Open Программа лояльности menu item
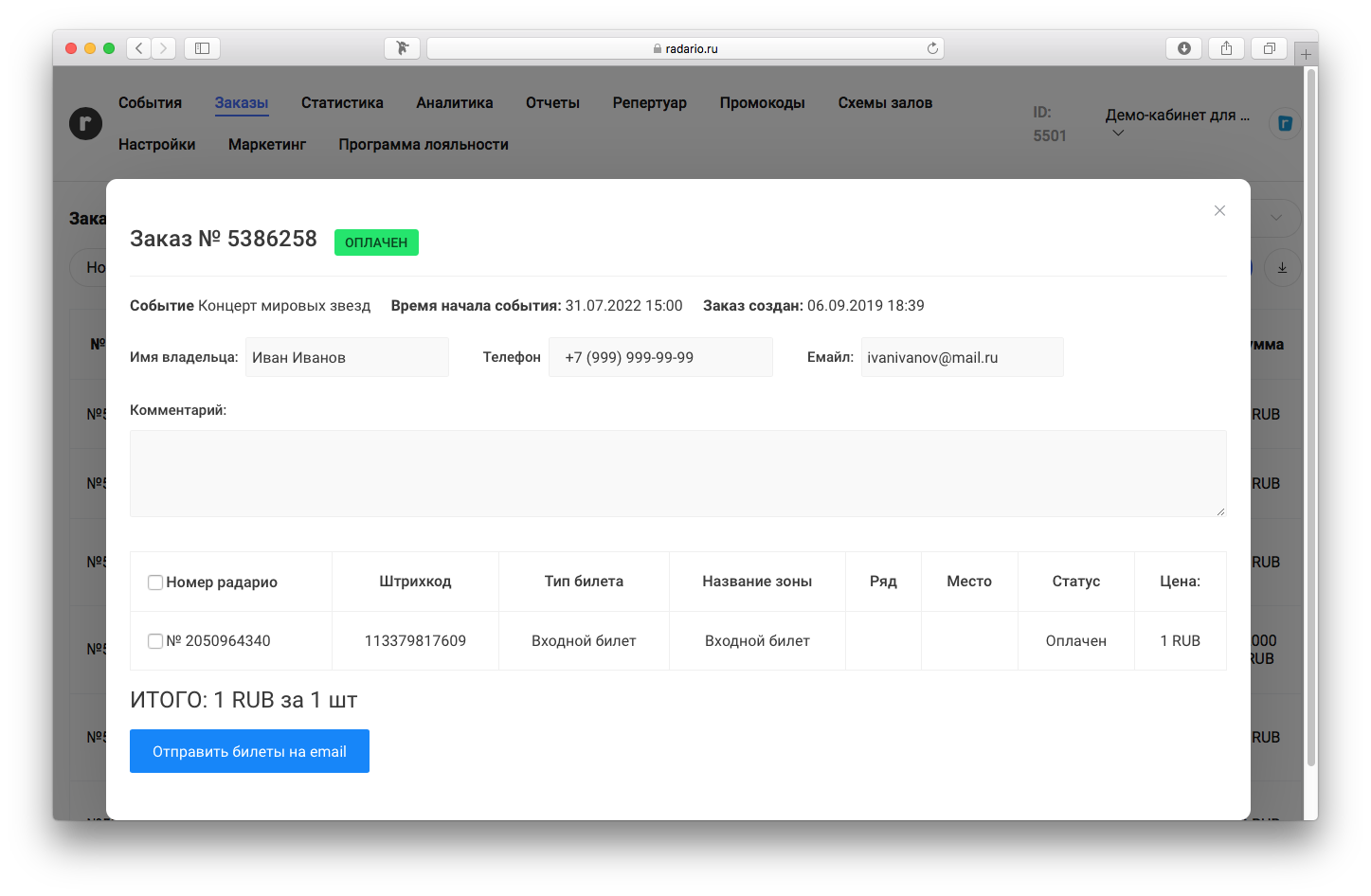 (424, 144)
